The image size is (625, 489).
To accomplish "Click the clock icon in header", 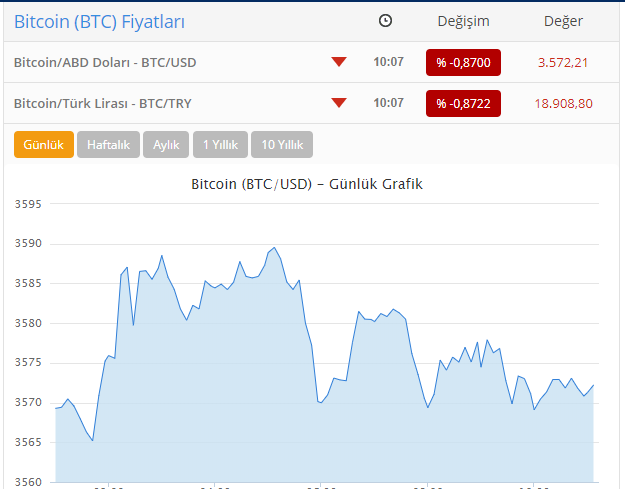I will [385, 21].
